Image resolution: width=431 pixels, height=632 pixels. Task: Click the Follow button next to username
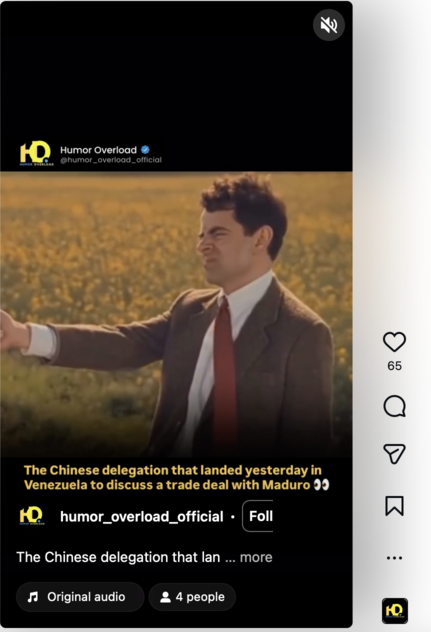coord(258,516)
